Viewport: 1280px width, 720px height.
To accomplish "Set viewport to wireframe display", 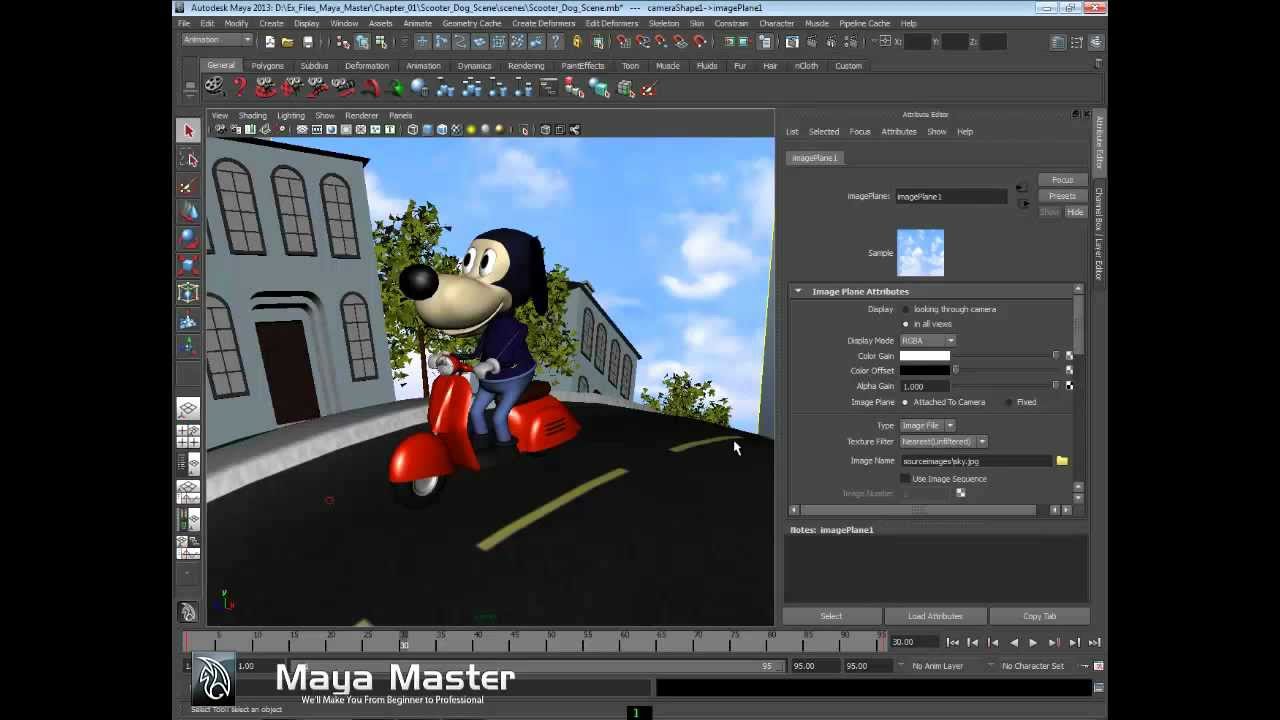I will [412, 130].
